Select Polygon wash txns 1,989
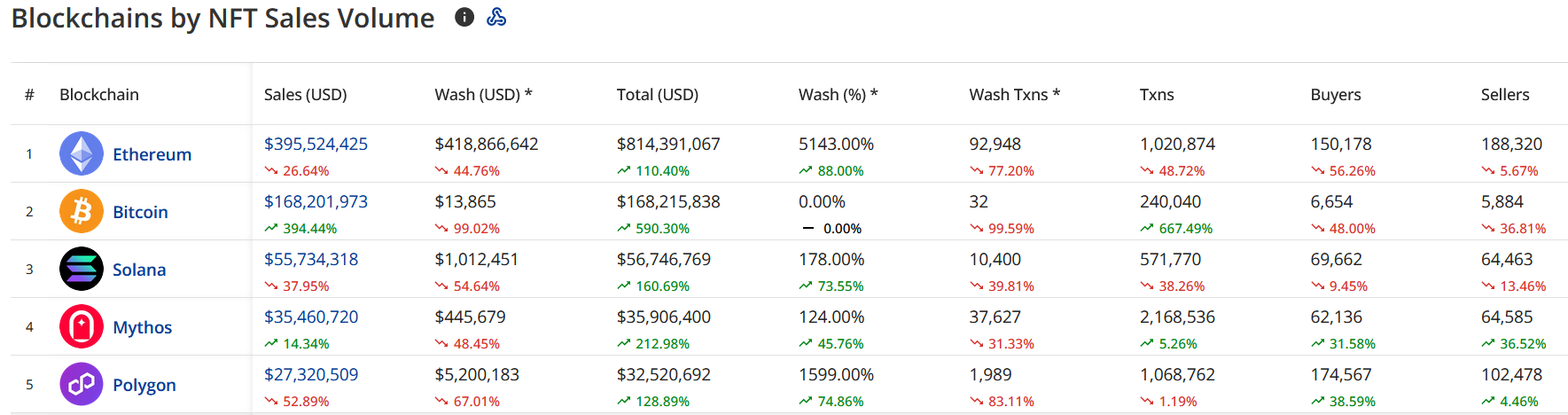 click(990, 374)
